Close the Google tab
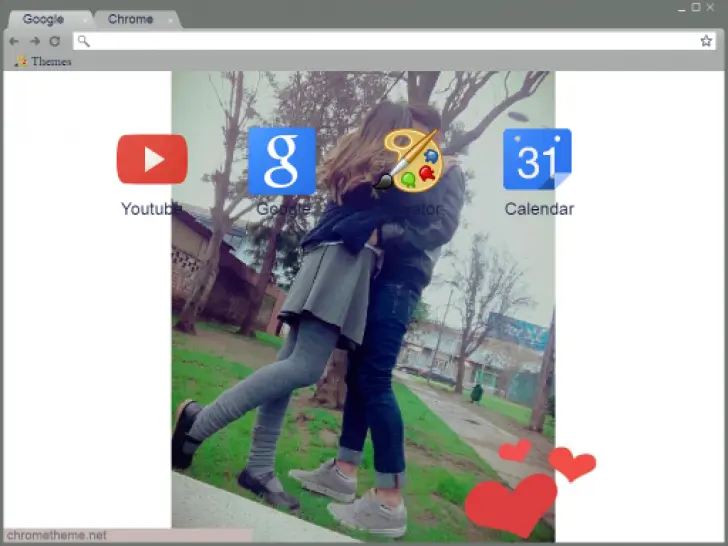The height and width of the screenshot is (546, 728). 85,20
